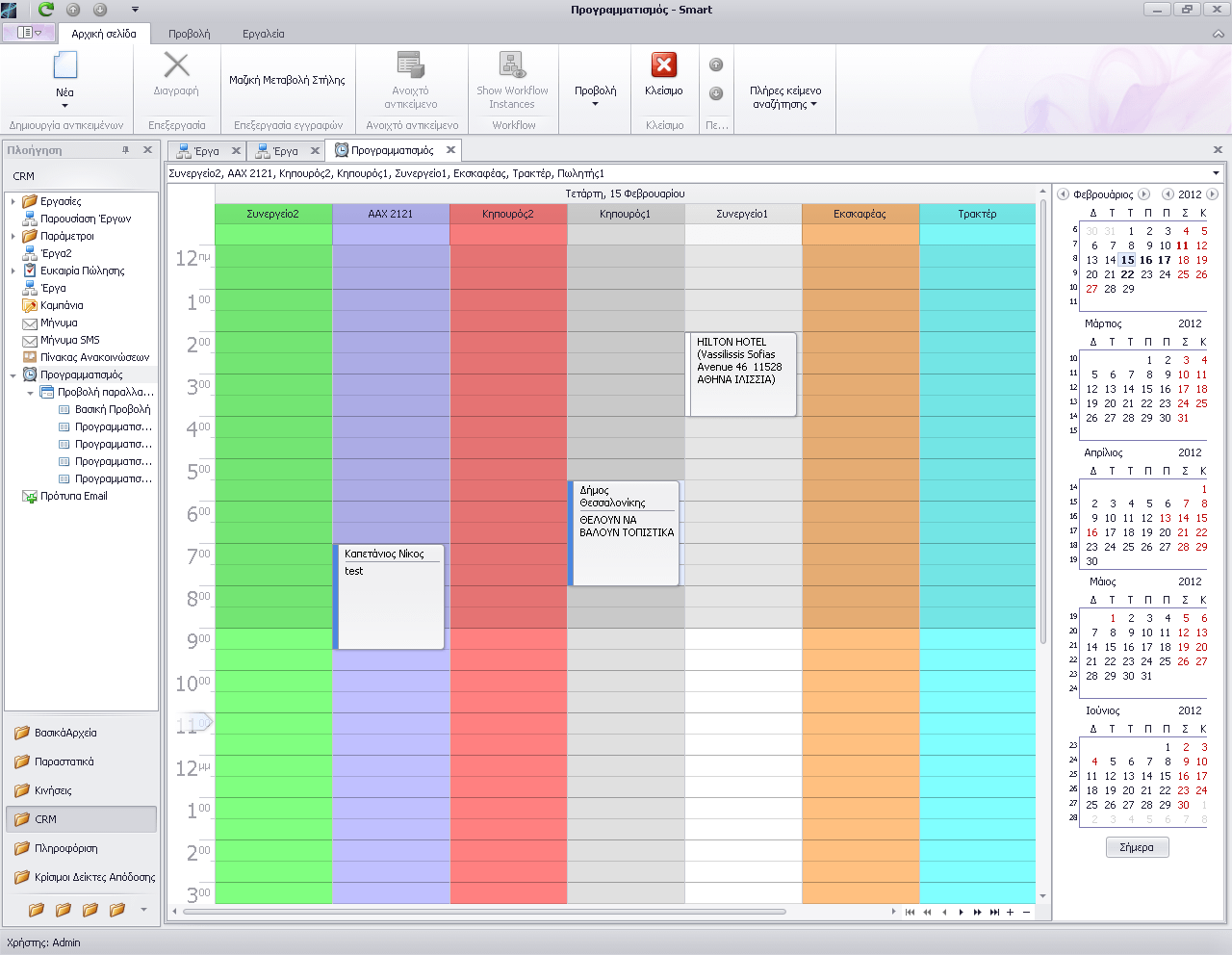Close the Προγραμματισμός tab
This screenshot has height=955, width=1232.
tap(449, 150)
